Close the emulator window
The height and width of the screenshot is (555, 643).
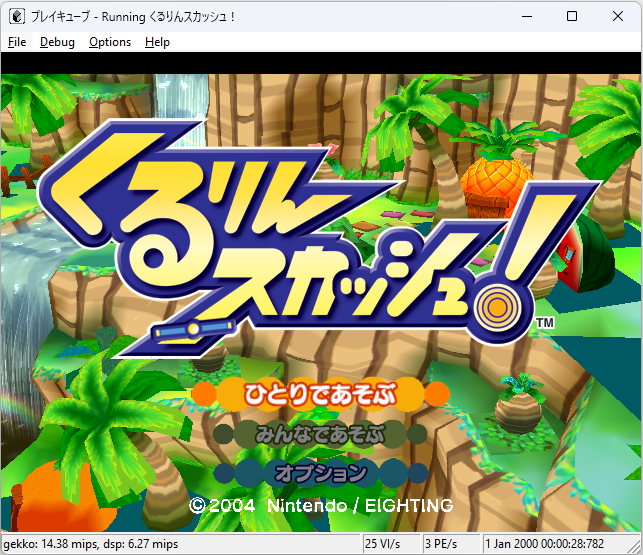click(x=618, y=16)
